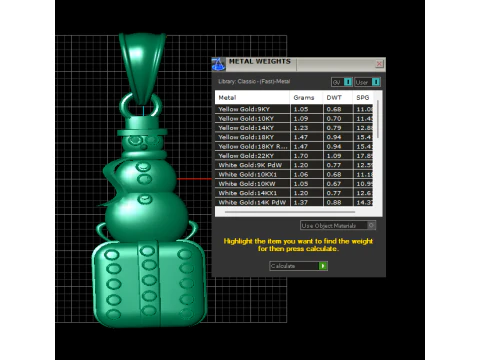Click the 0.67 DWT value for 10KW
The height and width of the screenshot is (360, 480).
(x=334, y=184)
